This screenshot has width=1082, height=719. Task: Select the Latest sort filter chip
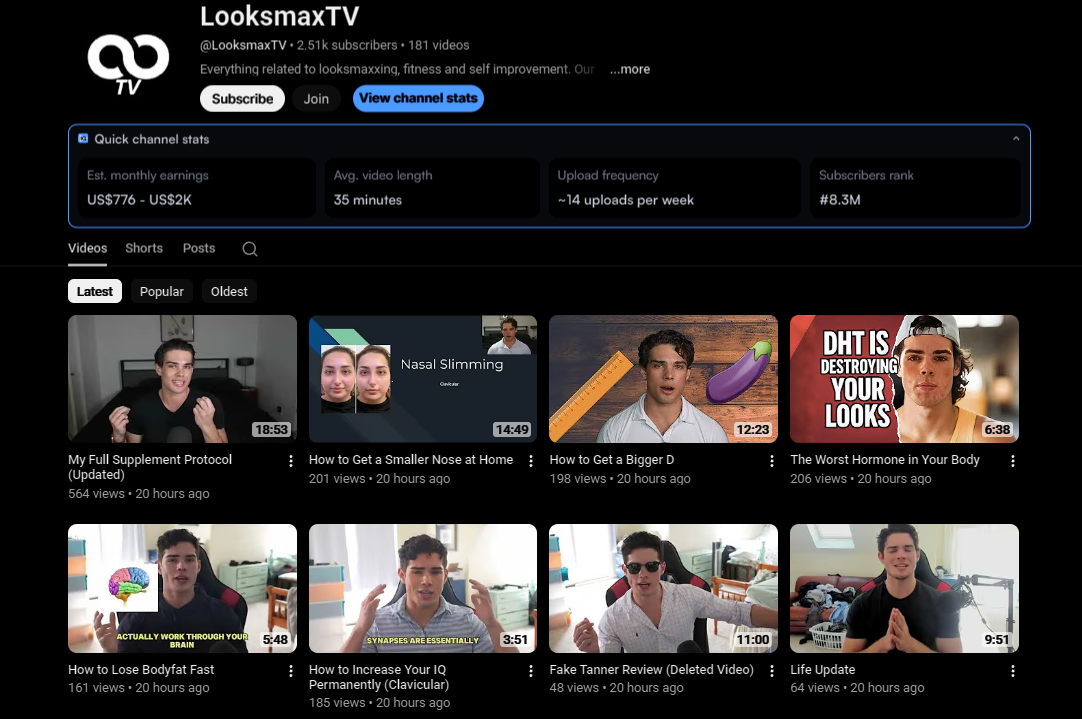[x=95, y=292]
